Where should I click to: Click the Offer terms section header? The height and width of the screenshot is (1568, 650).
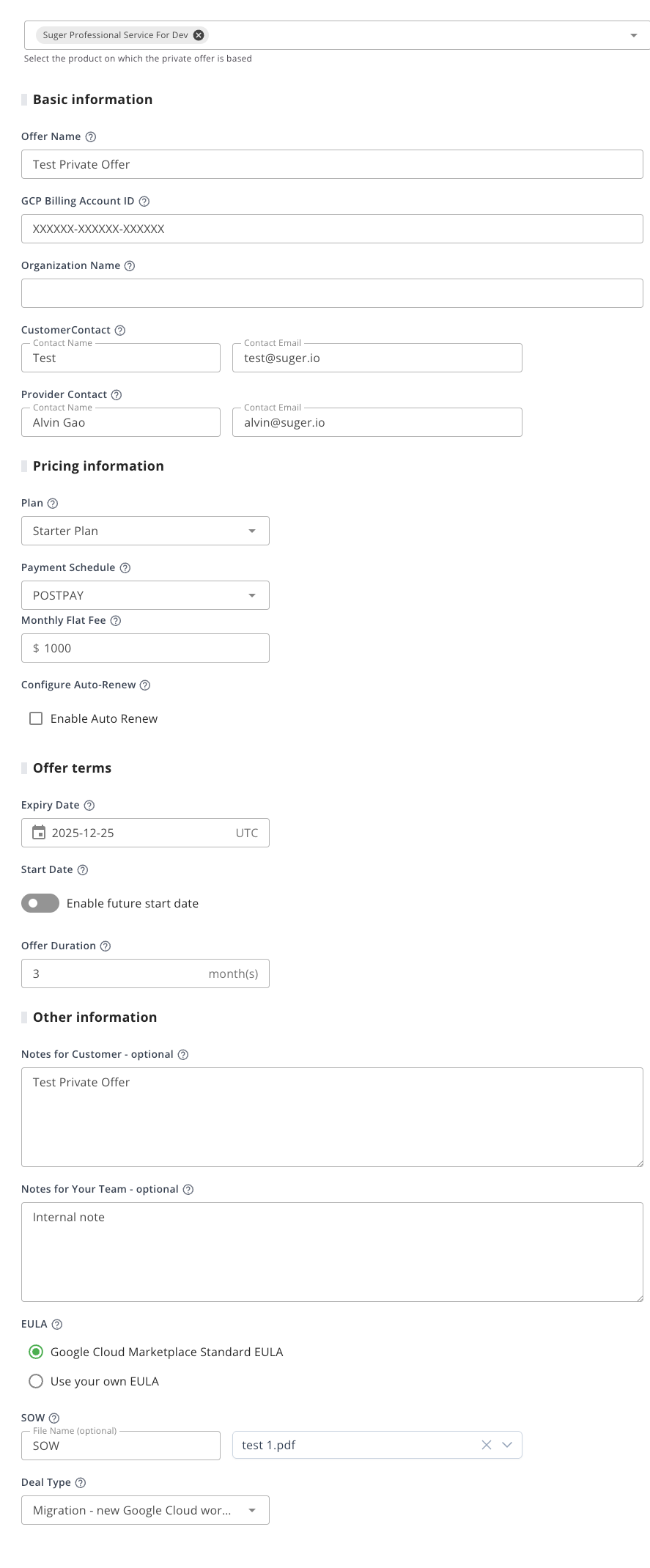71,768
